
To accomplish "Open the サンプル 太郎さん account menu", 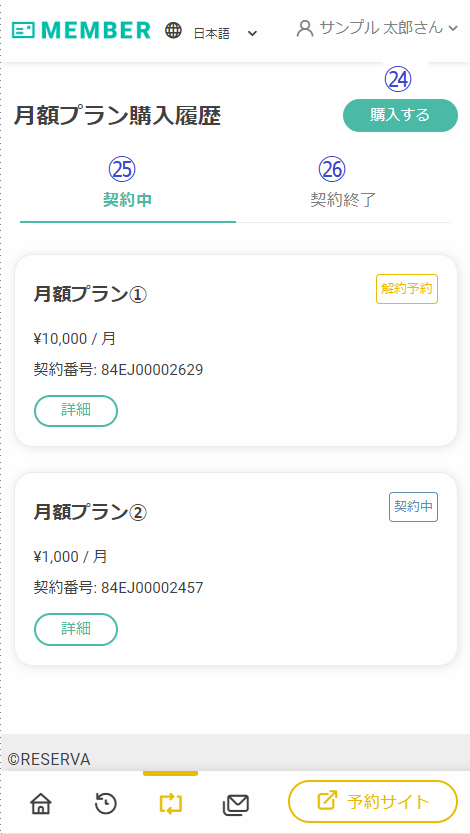I will coord(377,28).
